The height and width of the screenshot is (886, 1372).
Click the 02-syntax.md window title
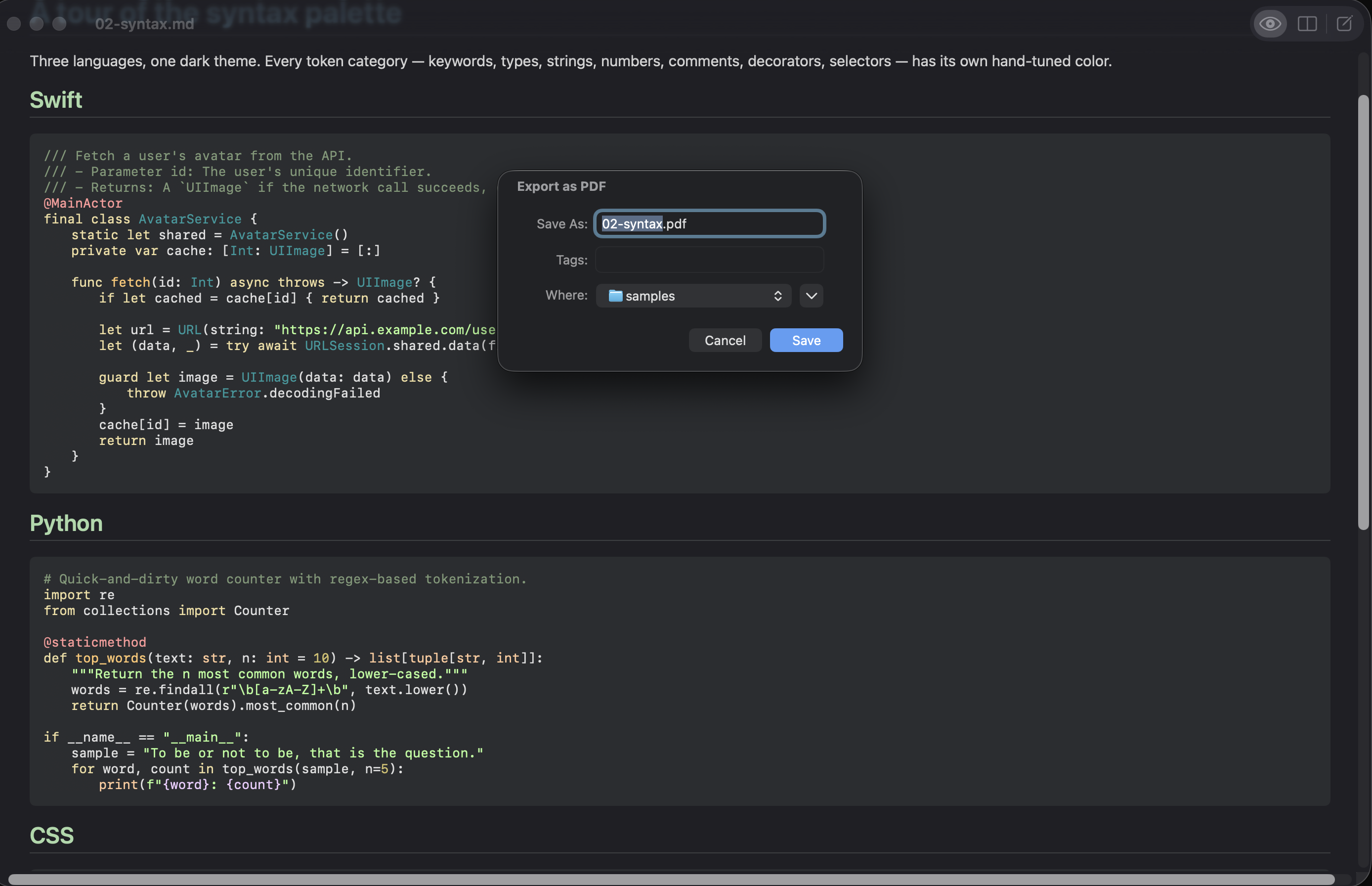coord(144,24)
